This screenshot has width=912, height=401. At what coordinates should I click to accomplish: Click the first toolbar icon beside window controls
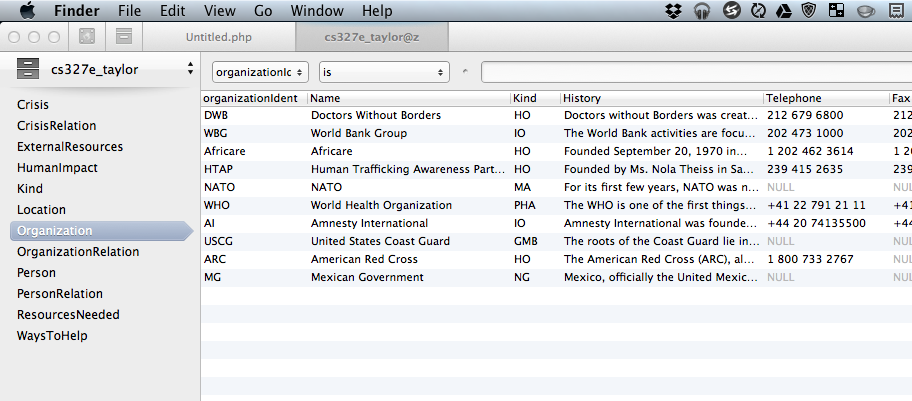coord(87,37)
